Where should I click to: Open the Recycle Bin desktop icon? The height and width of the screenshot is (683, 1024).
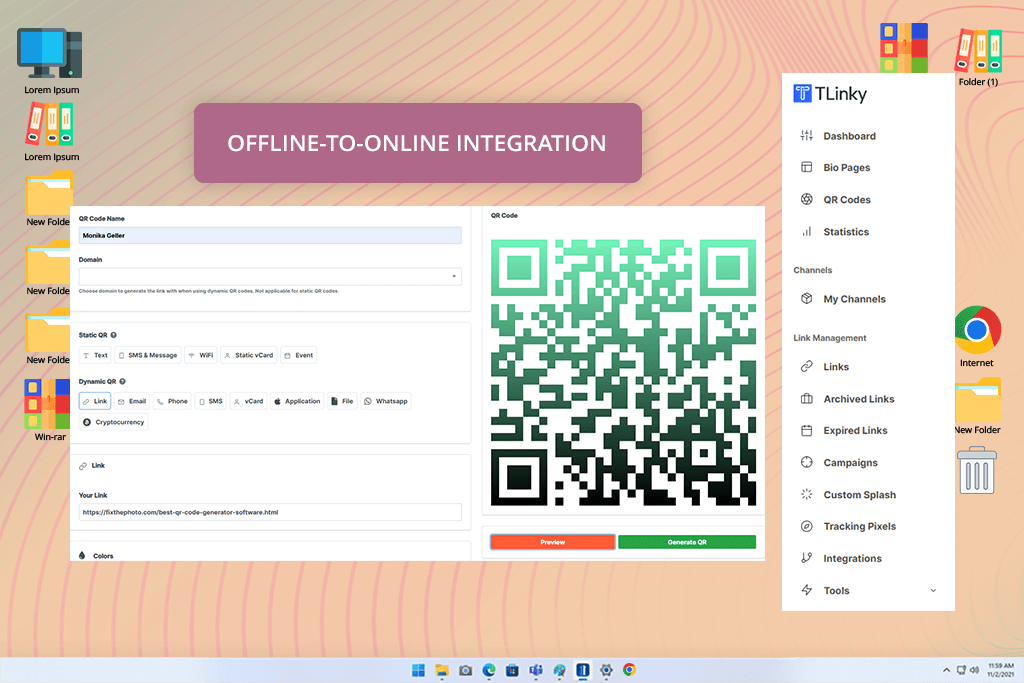tap(977, 470)
